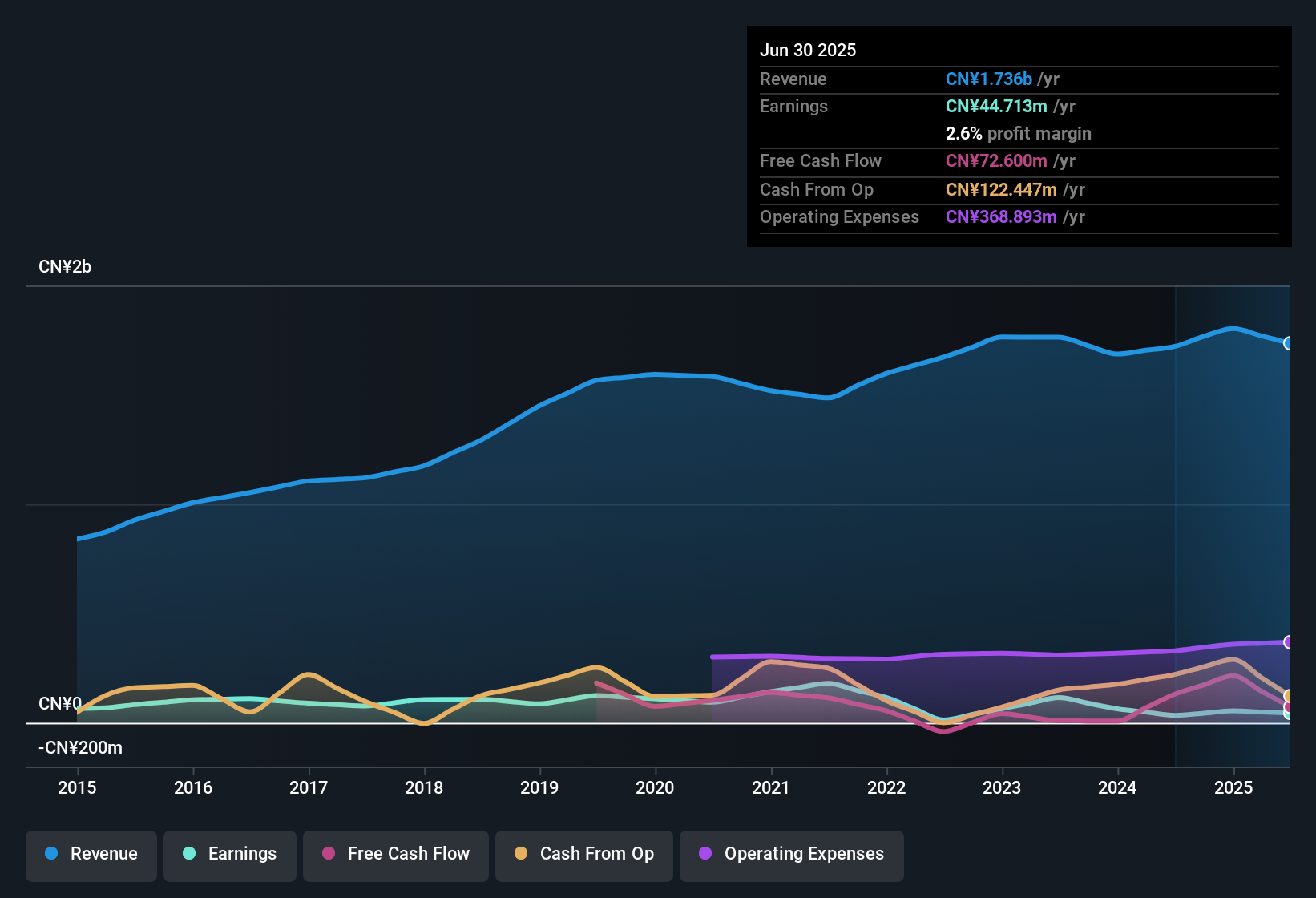
Task: Toggle the Earnings series visibility
Action: point(229,854)
